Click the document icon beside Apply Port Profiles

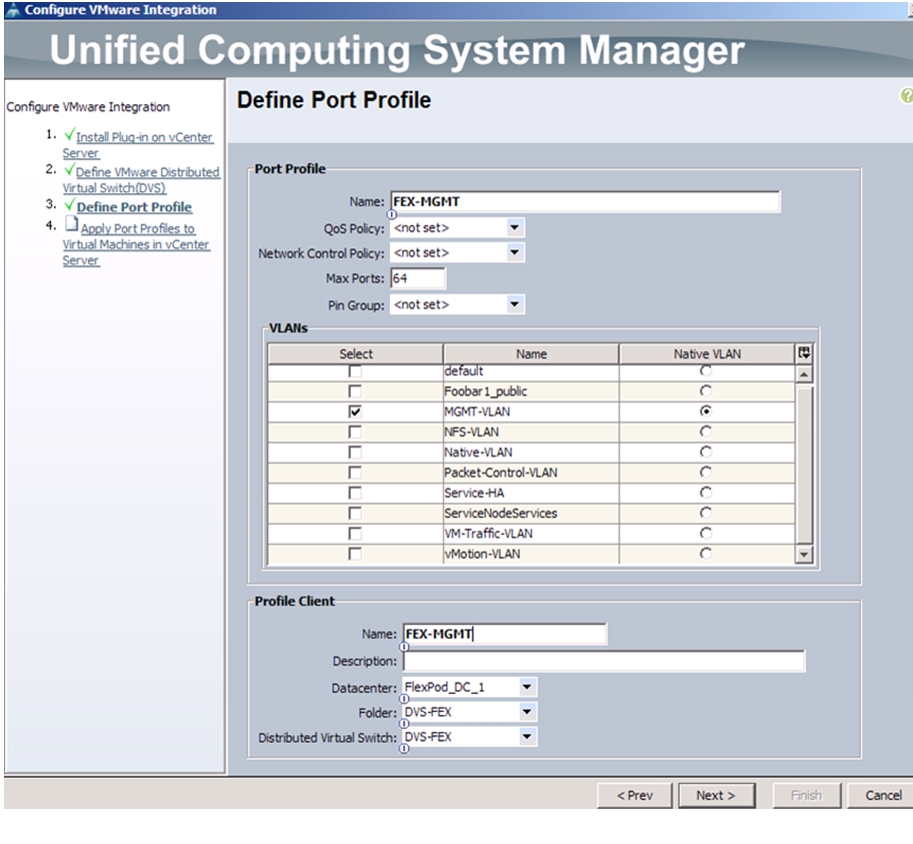click(71, 224)
